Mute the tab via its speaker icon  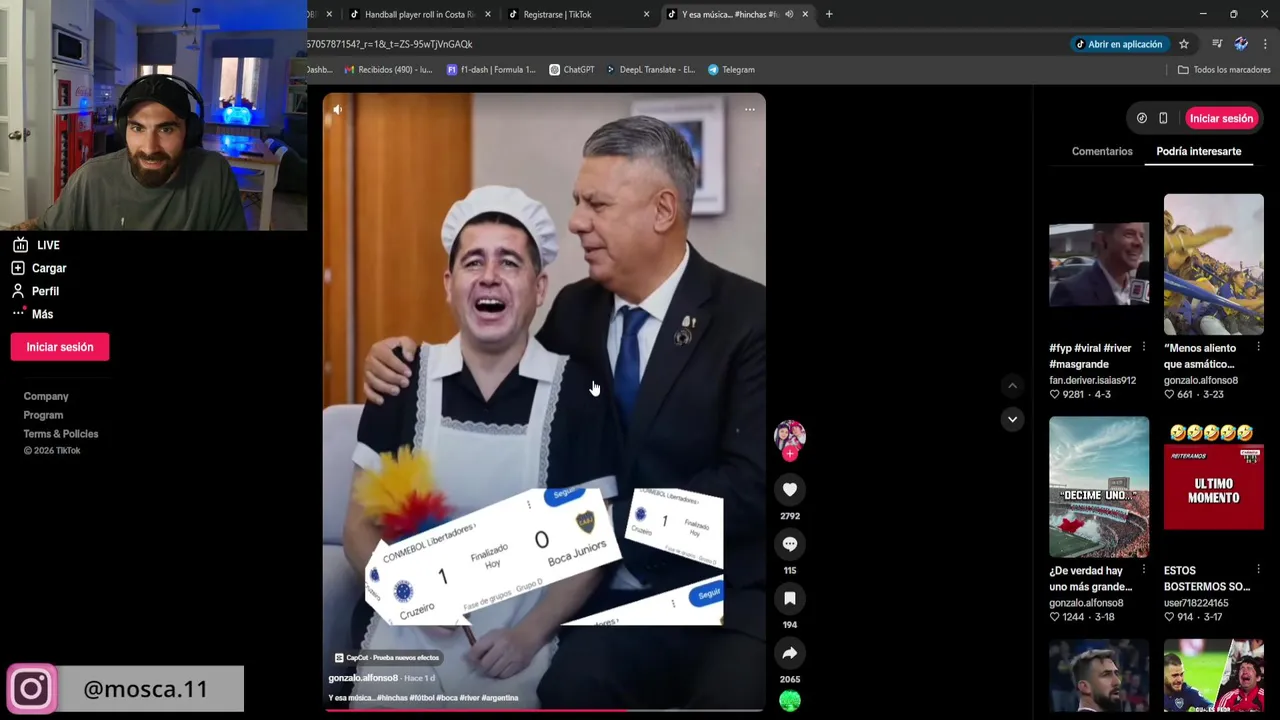[789, 14]
